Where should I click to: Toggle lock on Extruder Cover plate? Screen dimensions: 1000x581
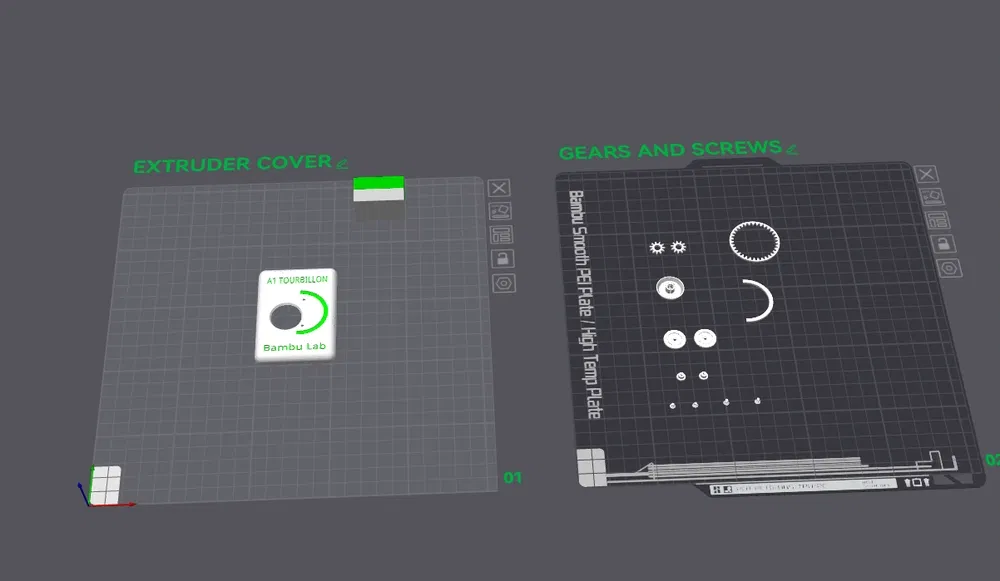click(x=503, y=258)
